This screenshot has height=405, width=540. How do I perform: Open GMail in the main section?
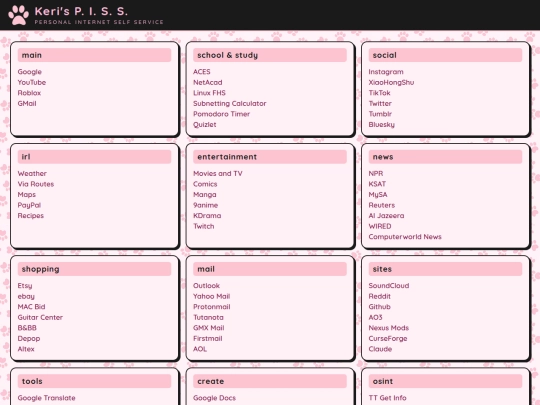pyautogui.click(x=27, y=104)
